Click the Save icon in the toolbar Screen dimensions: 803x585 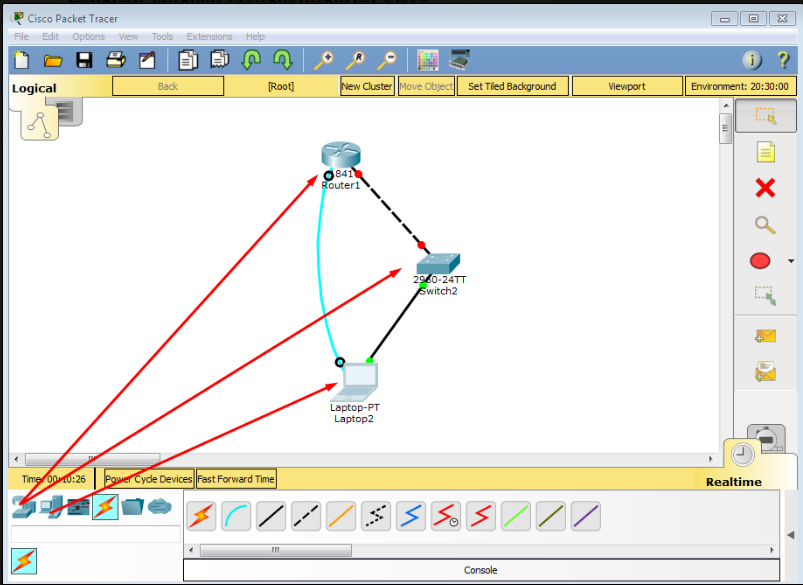(84, 60)
